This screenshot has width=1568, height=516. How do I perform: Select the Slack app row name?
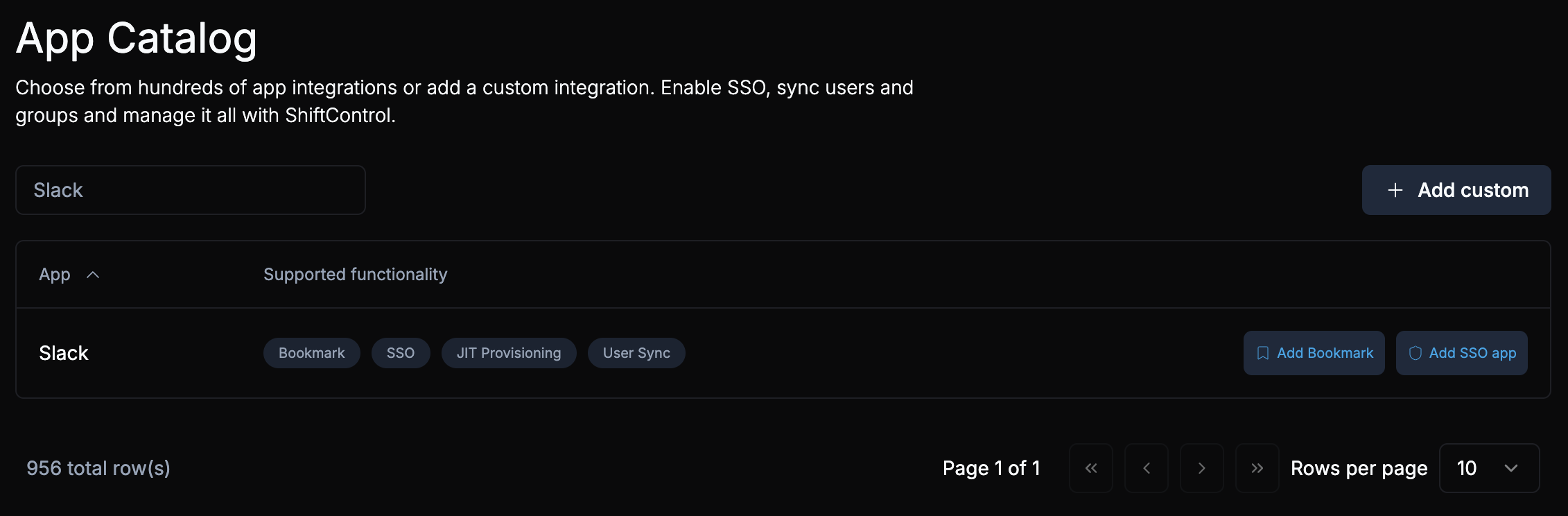(x=64, y=353)
